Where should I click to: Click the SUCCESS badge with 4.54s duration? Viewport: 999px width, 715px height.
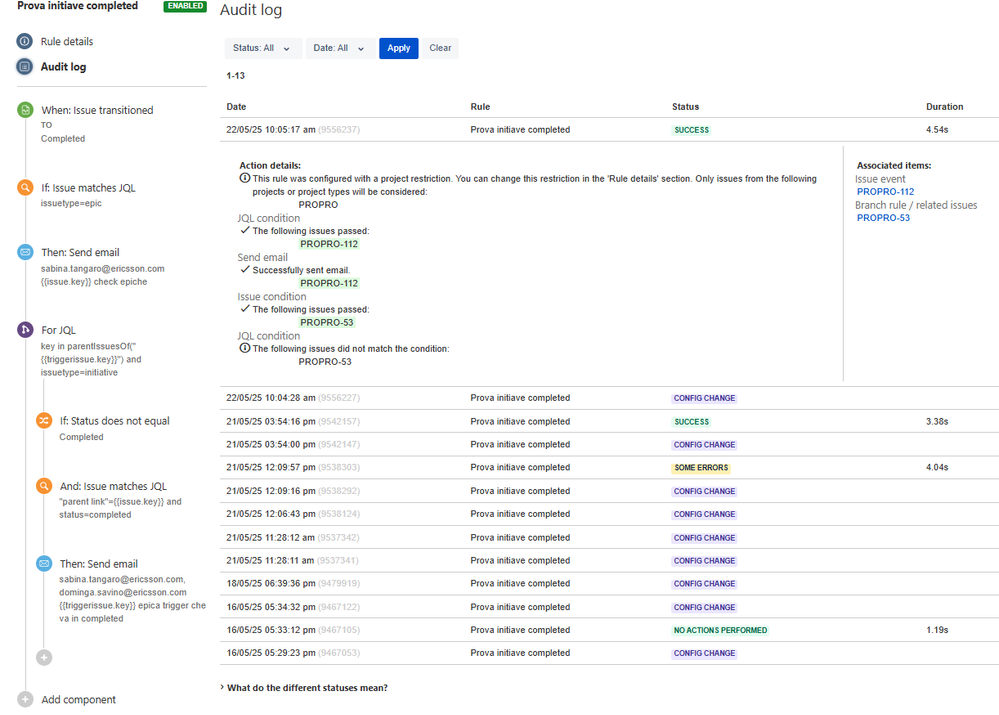[691, 130]
